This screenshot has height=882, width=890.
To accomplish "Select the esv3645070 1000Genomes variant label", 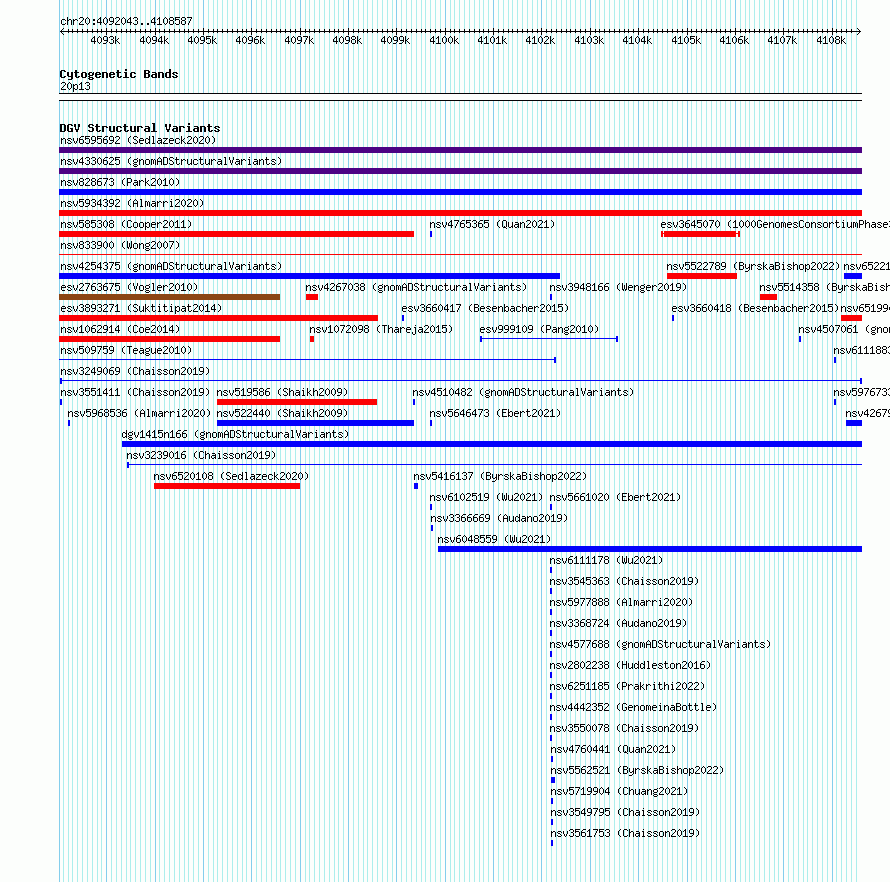I will coord(775,224).
